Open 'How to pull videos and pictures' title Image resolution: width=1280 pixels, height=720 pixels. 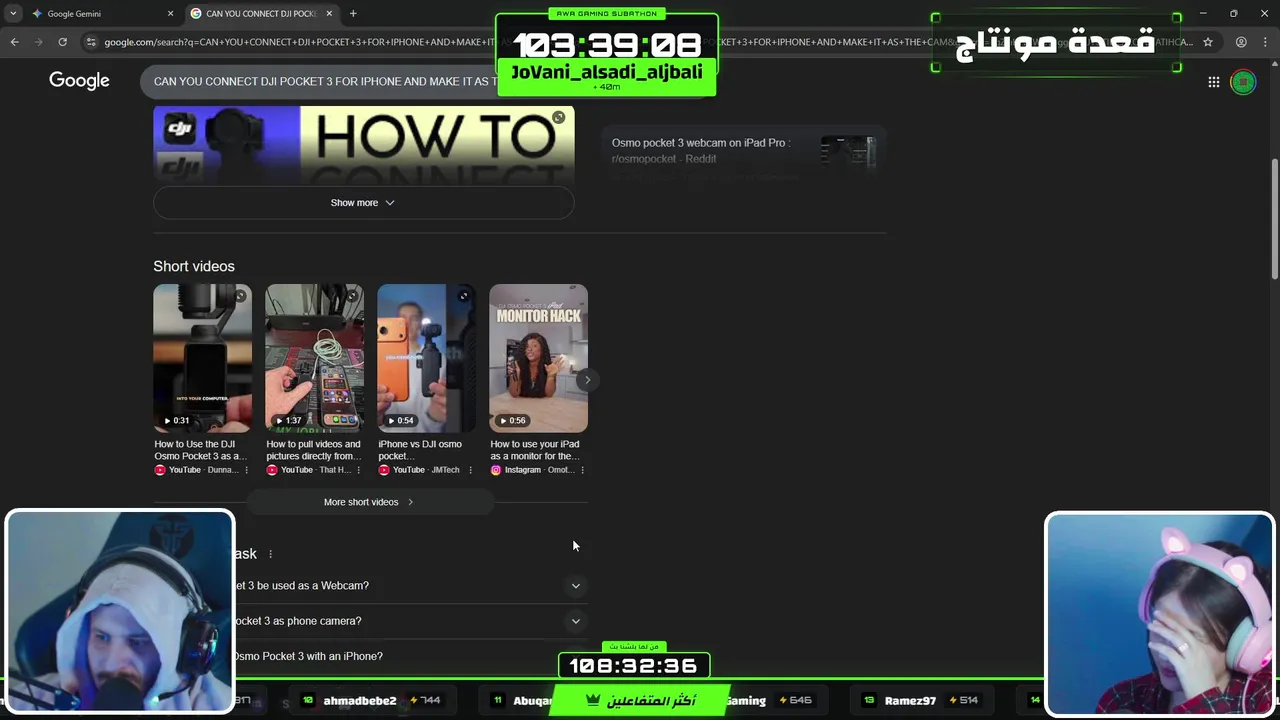click(x=313, y=450)
